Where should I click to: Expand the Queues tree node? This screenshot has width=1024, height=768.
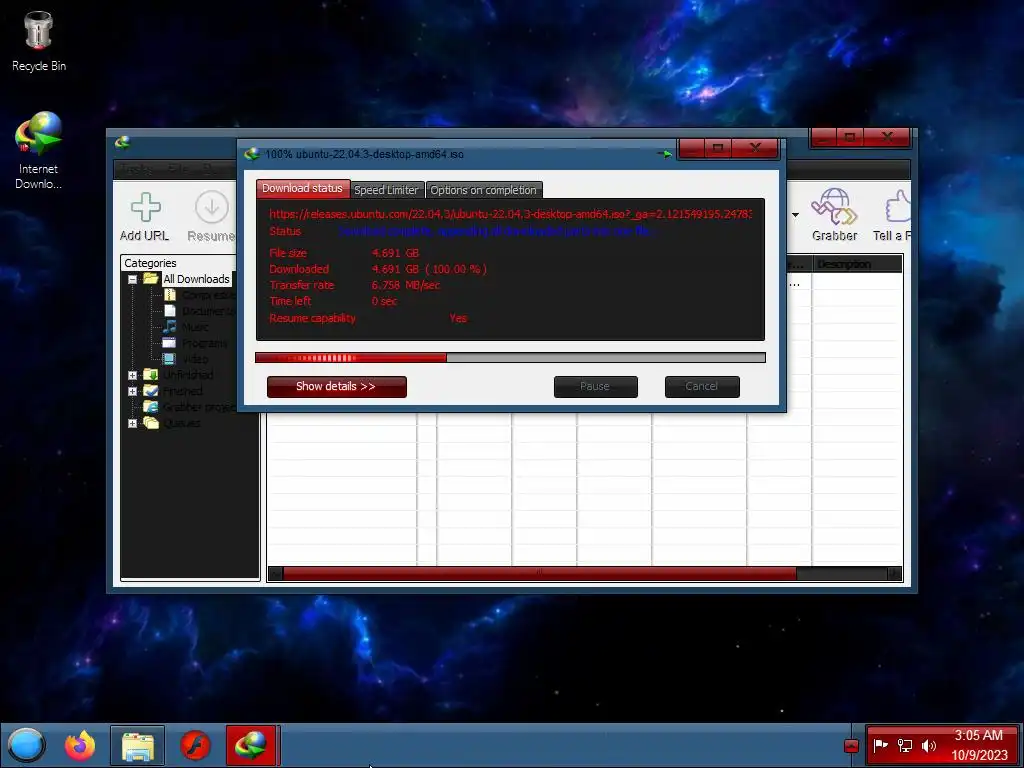point(133,423)
